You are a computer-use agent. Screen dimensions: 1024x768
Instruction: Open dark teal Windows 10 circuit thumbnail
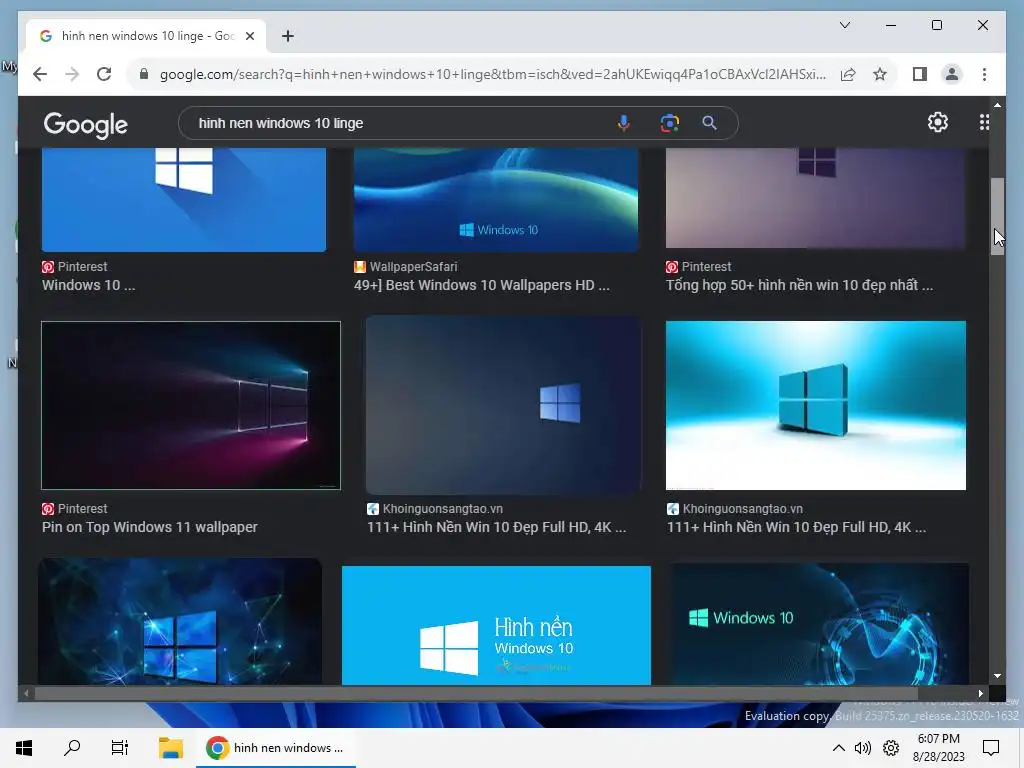click(x=819, y=624)
